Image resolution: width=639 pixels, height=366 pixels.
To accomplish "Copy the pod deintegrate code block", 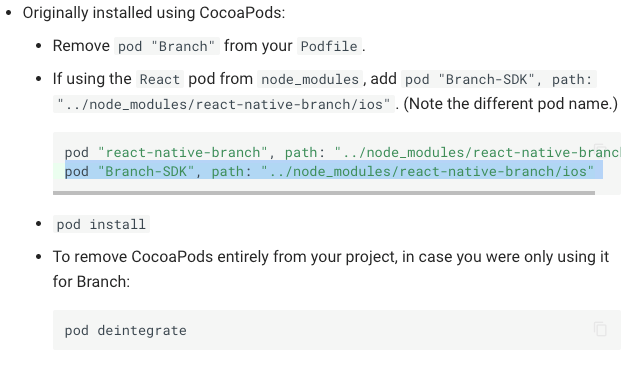I will (x=600, y=329).
